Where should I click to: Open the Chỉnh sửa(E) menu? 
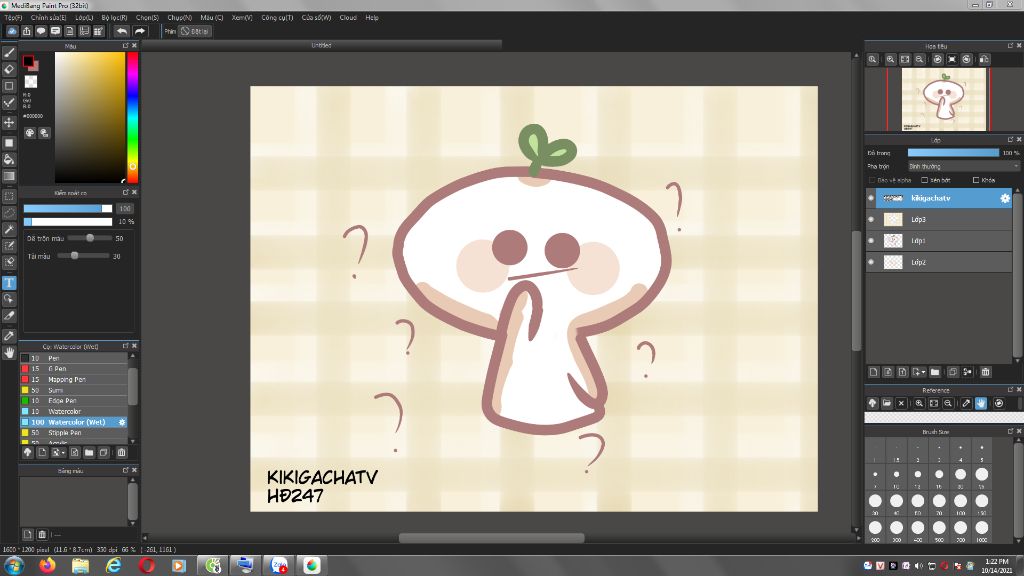(x=48, y=18)
